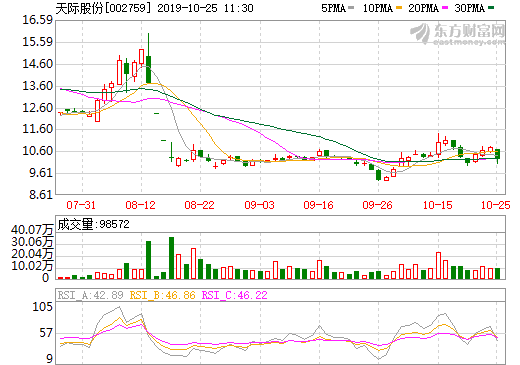Click the 20PMA legend label

[x=423, y=8]
